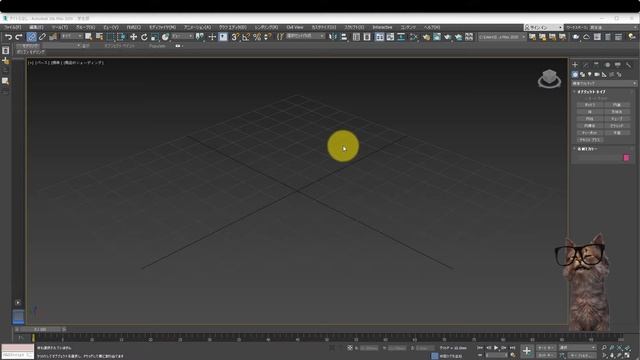Open the File menu
This screenshot has width=640, height=360.
[12, 27]
